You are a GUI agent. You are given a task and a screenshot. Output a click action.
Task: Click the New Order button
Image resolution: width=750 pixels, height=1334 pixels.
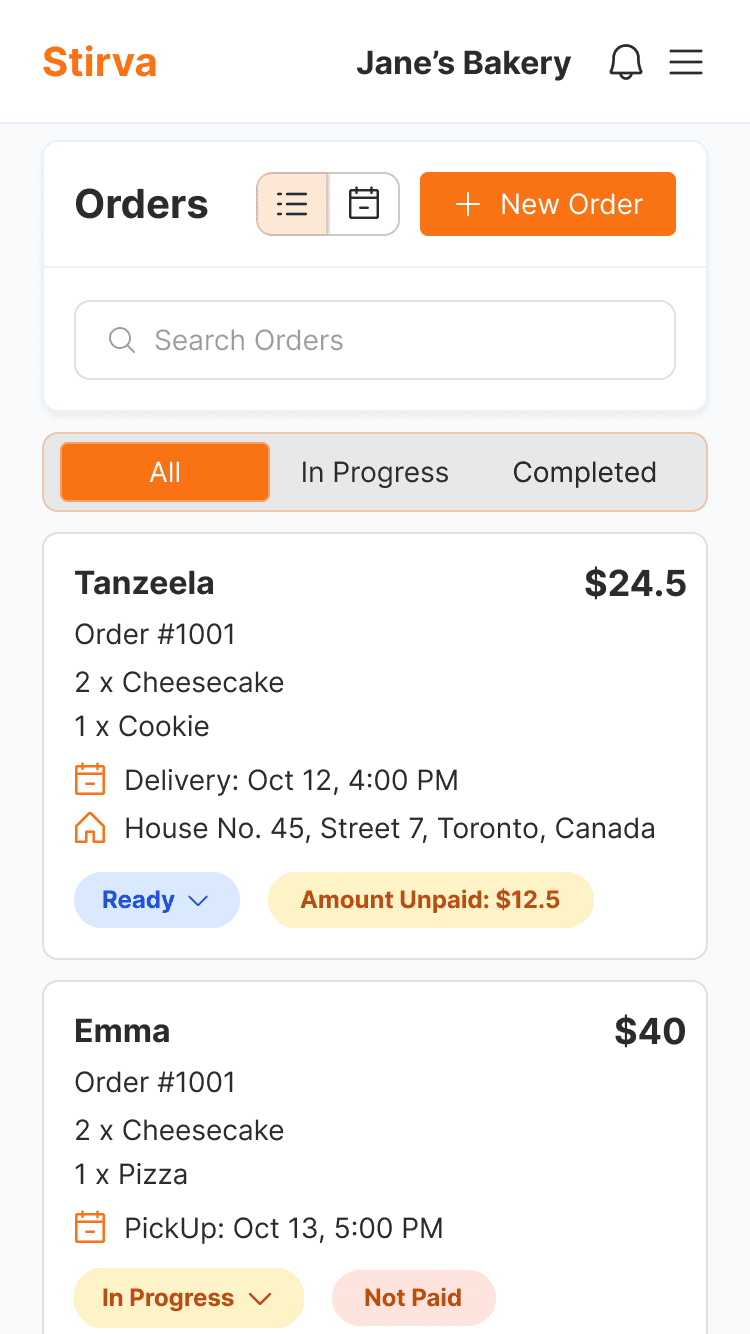pos(548,204)
